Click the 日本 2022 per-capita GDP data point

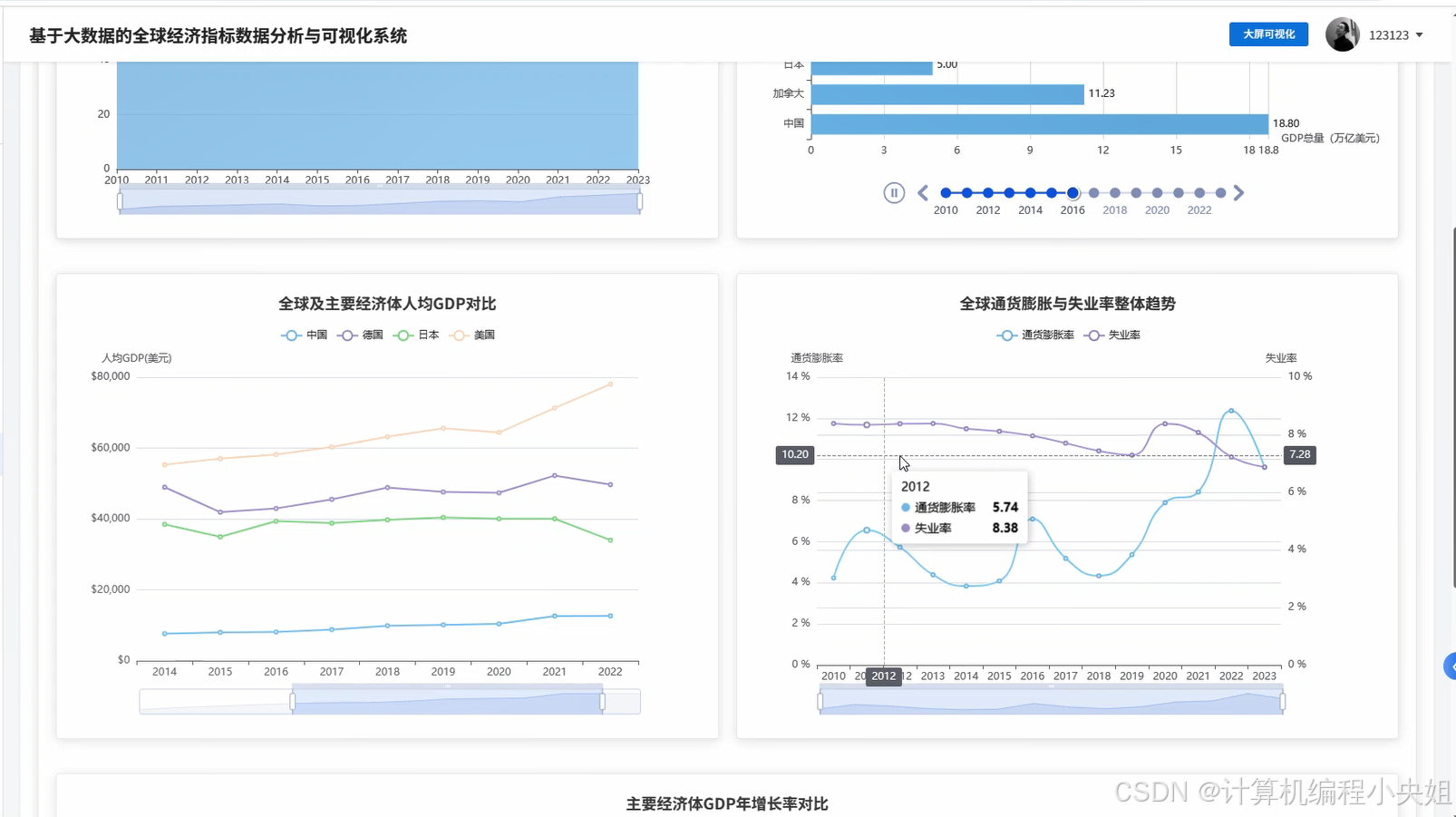pyautogui.click(x=610, y=540)
